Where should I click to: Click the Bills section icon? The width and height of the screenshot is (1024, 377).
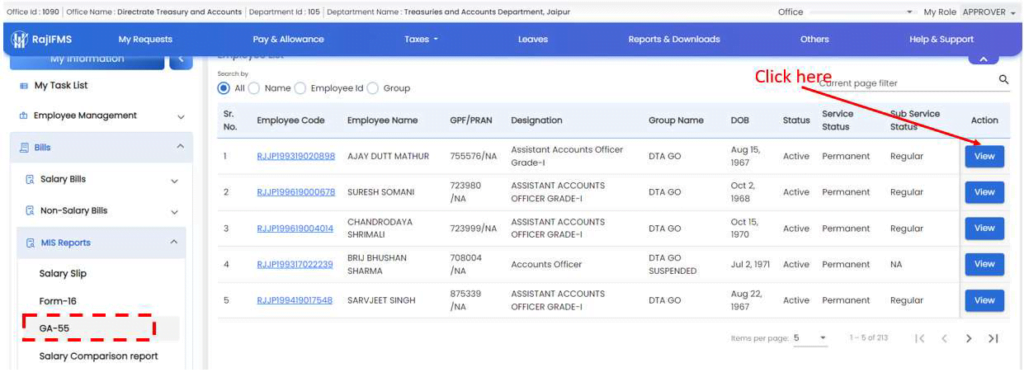tap(24, 148)
